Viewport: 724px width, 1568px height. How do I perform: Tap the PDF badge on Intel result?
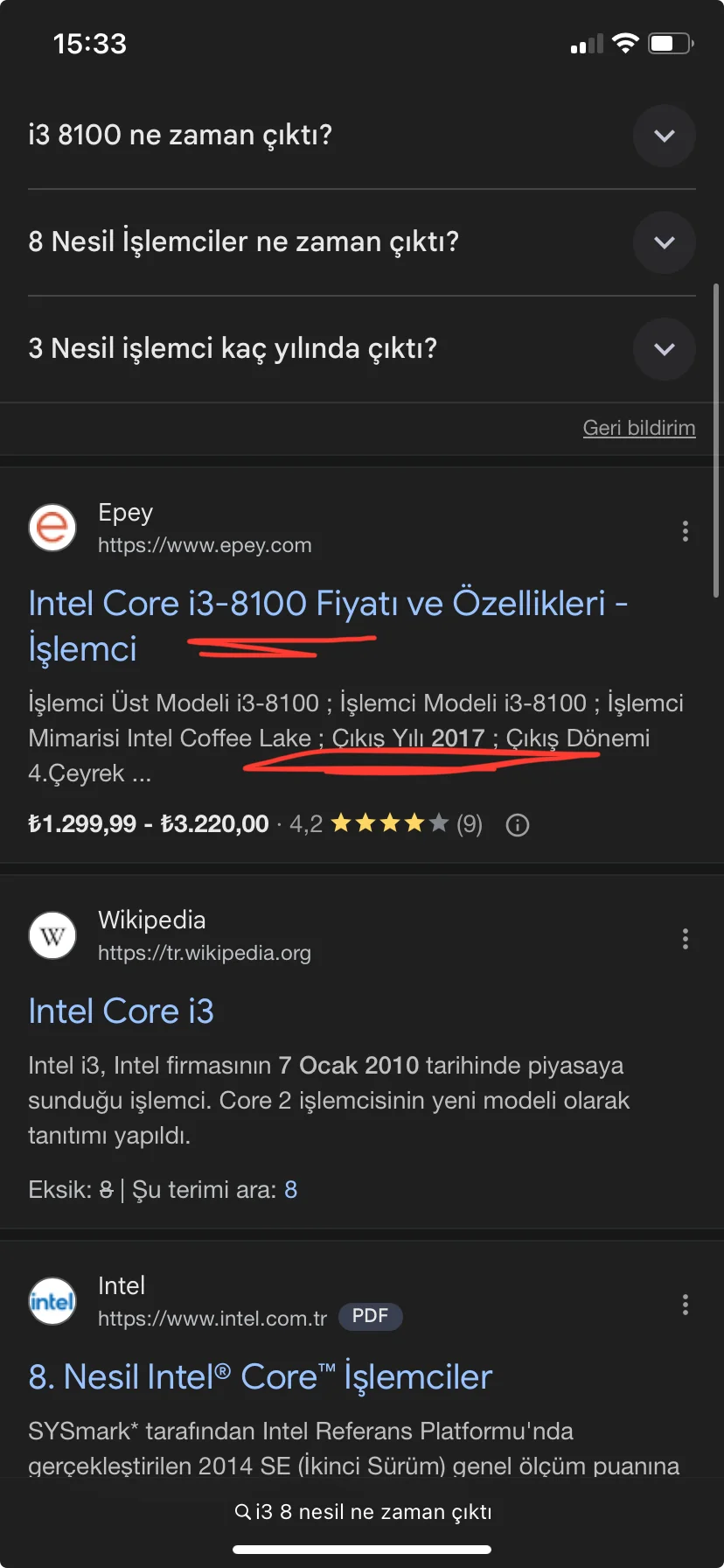[x=370, y=1316]
